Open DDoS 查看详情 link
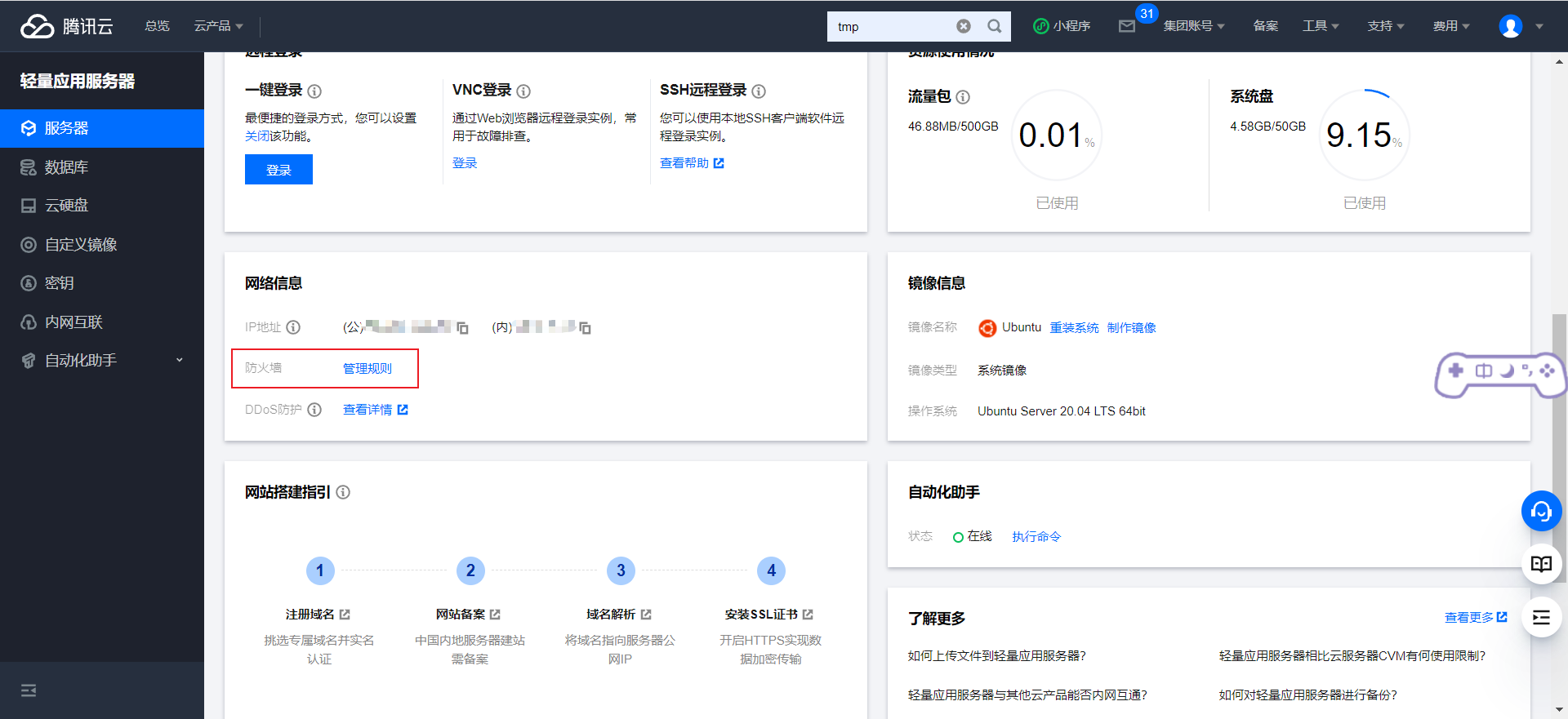The image size is (1568, 719). (376, 410)
